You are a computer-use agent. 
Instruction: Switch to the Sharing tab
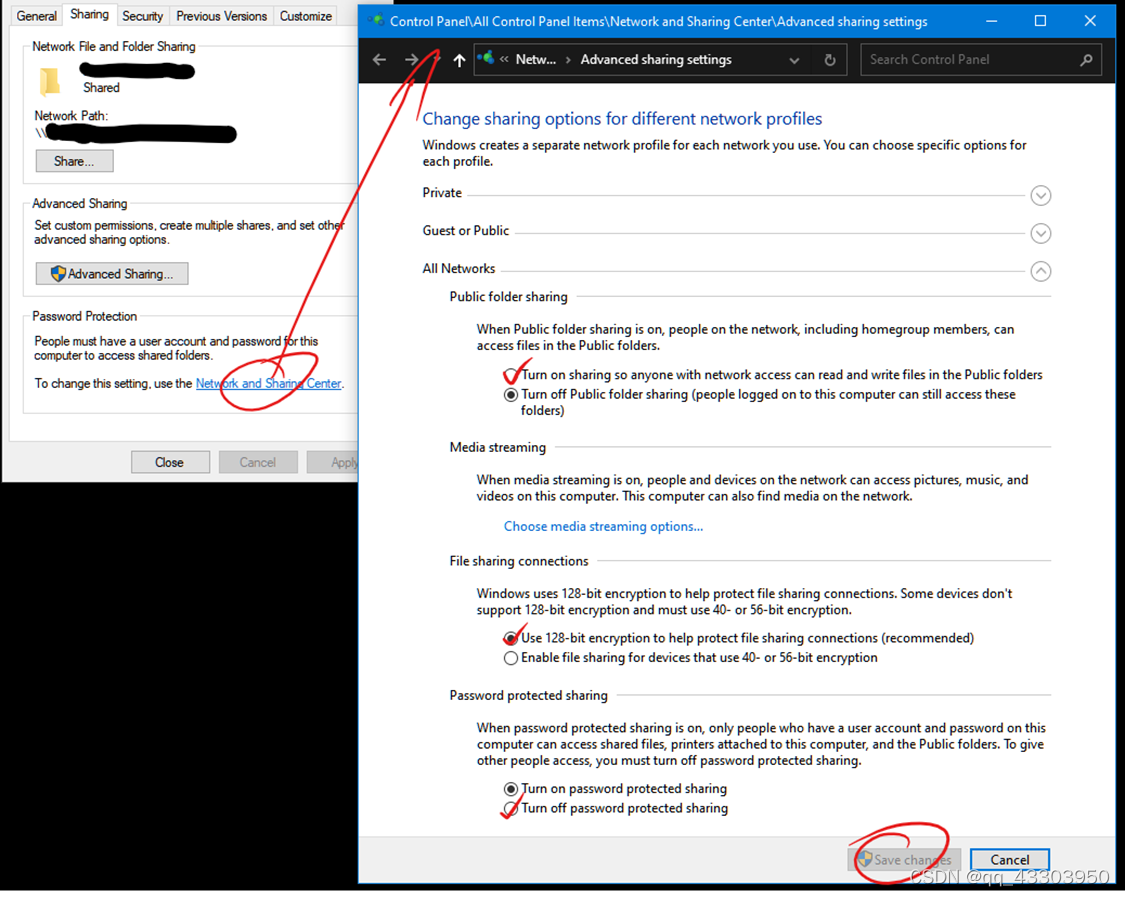[x=90, y=14]
